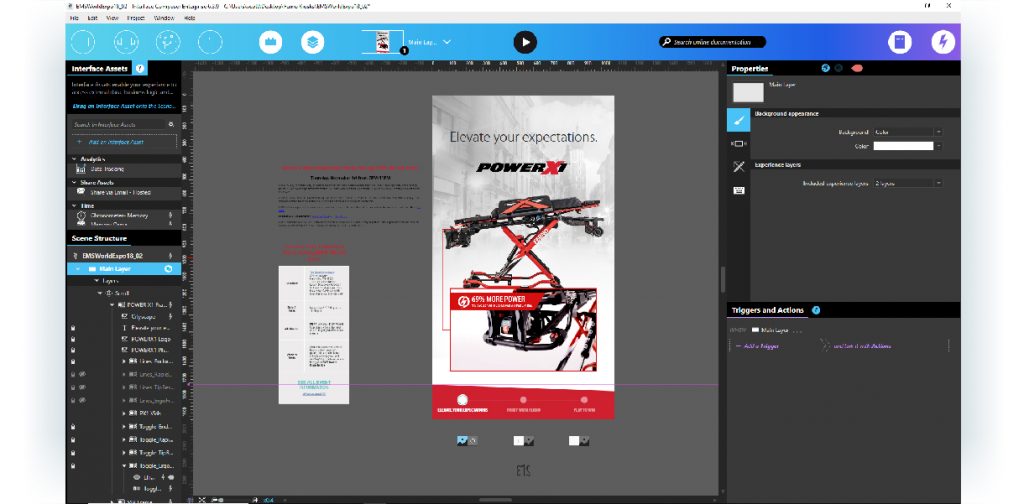Image resolution: width=1024 pixels, height=504 pixels.
Task: Click Search online documentation field
Action: click(712, 42)
